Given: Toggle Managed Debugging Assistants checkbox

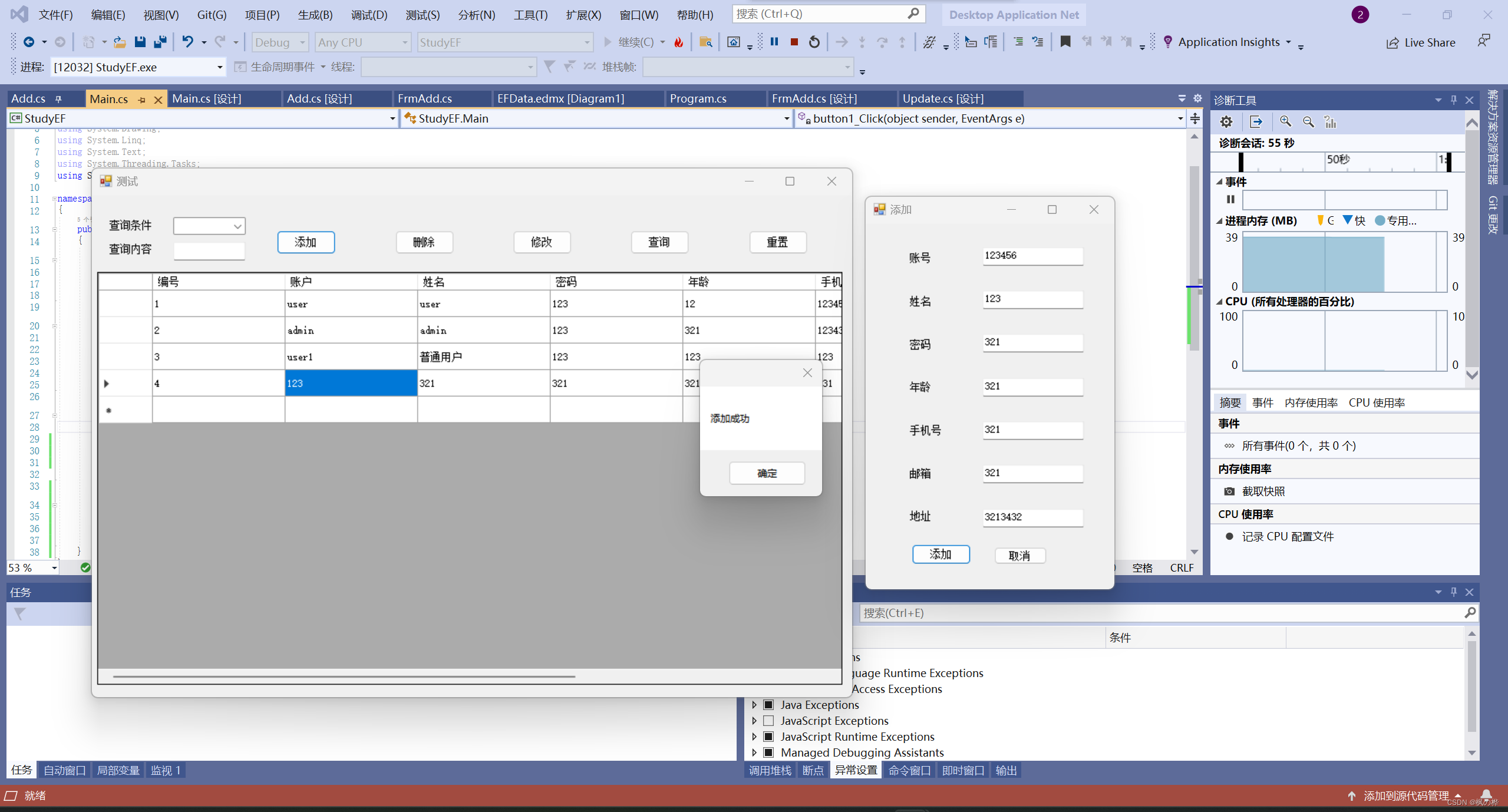Looking at the screenshot, I should pos(768,752).
